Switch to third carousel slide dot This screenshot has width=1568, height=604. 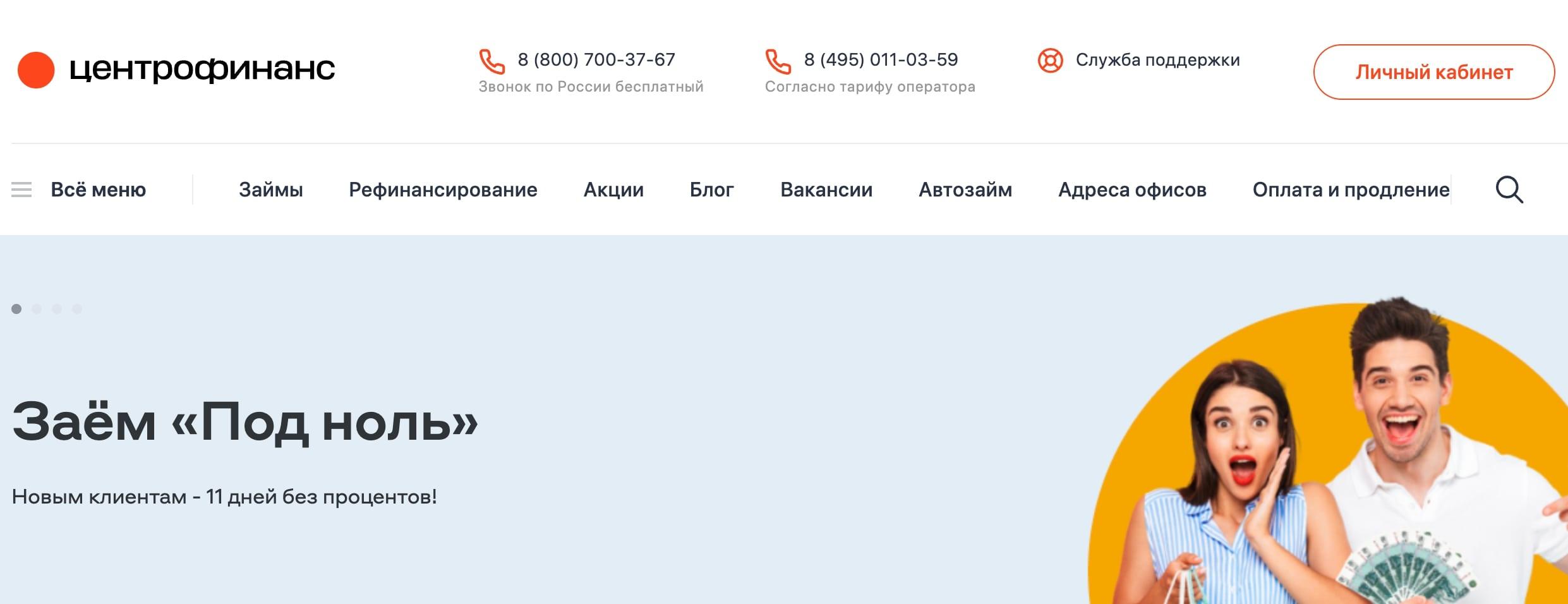click(57, 309)
